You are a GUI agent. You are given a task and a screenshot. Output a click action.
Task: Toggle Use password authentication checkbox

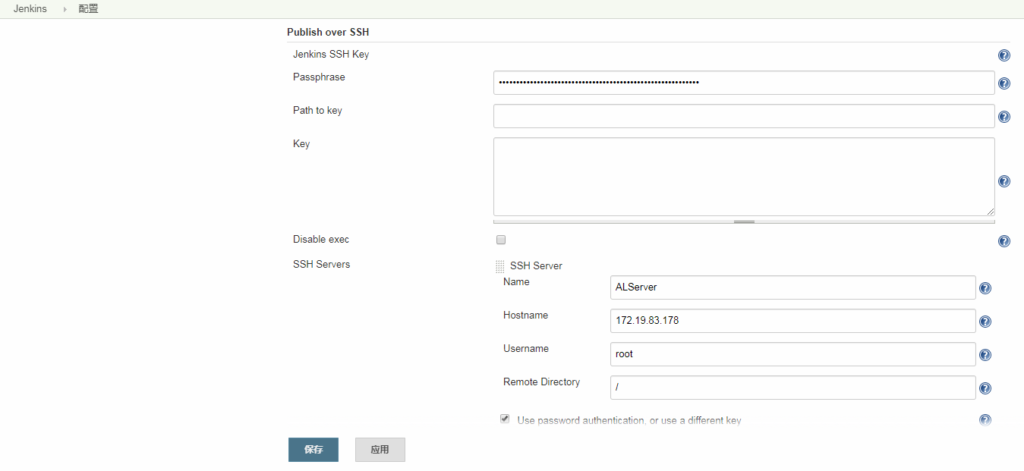click(505, 419)
